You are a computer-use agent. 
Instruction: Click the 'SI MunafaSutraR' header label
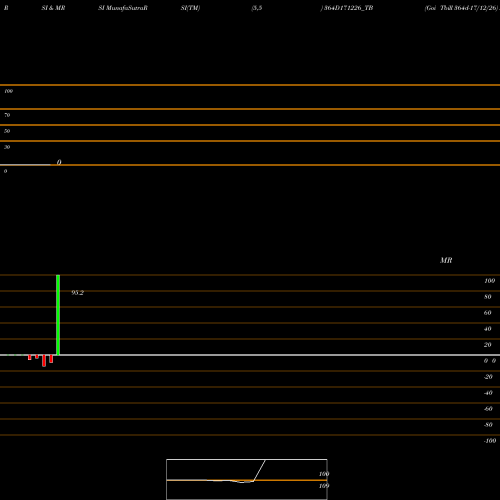(x=123, y=8)
